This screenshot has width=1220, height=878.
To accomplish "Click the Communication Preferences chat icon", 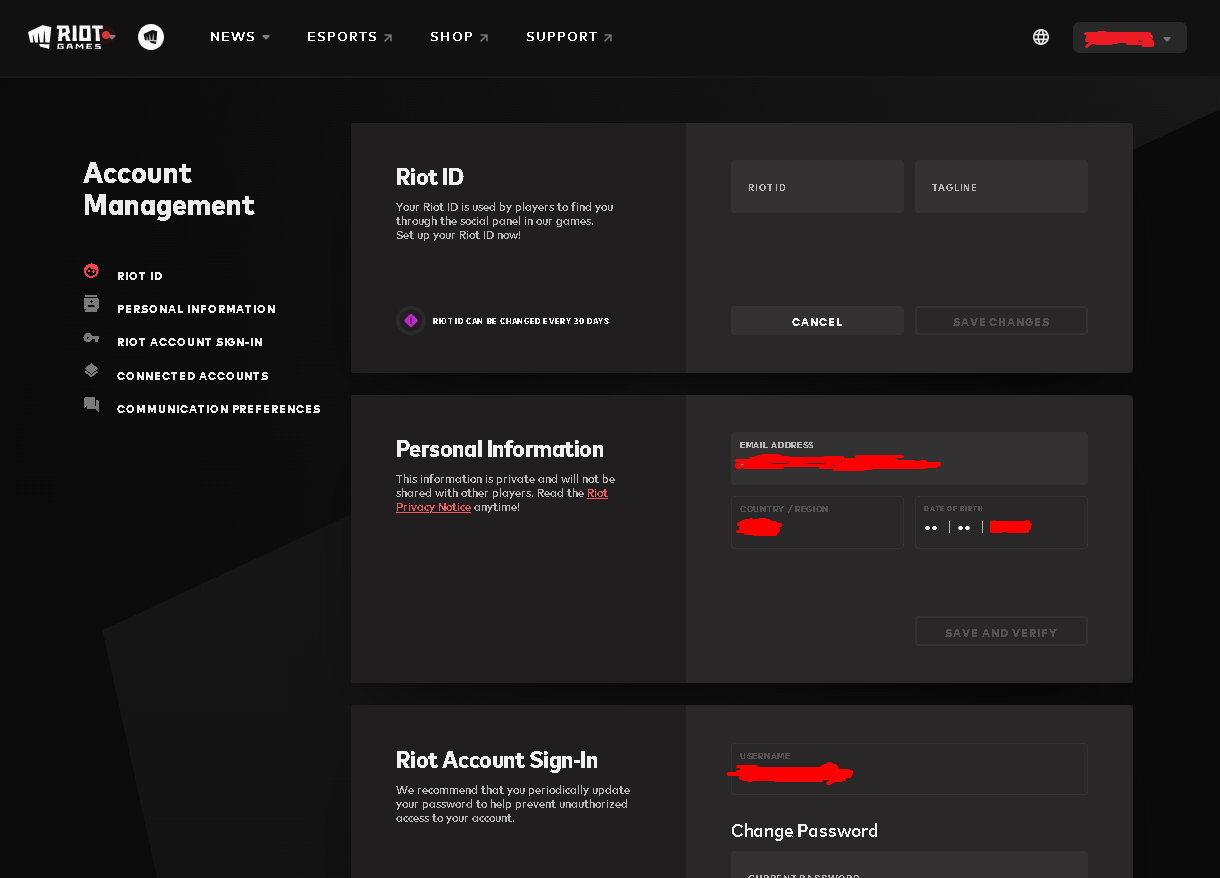I will click(91, 404).
